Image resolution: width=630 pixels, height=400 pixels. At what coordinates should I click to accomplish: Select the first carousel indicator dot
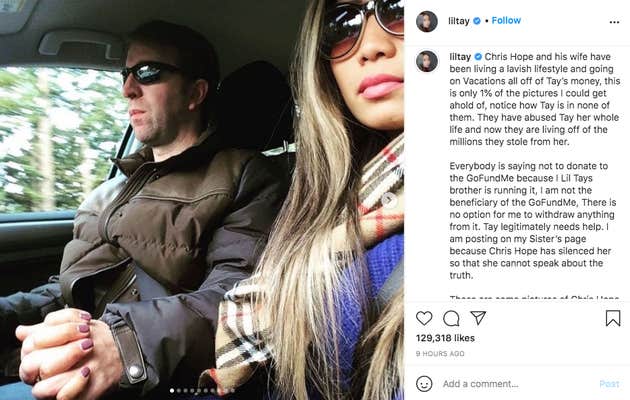pos(172,390)
